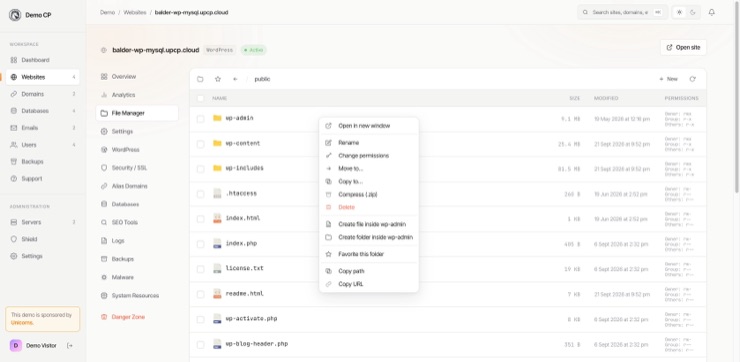This screenshot has width=740, height=362.
Task: Check the wp-content row checkbox
Action: coord(201,144)
